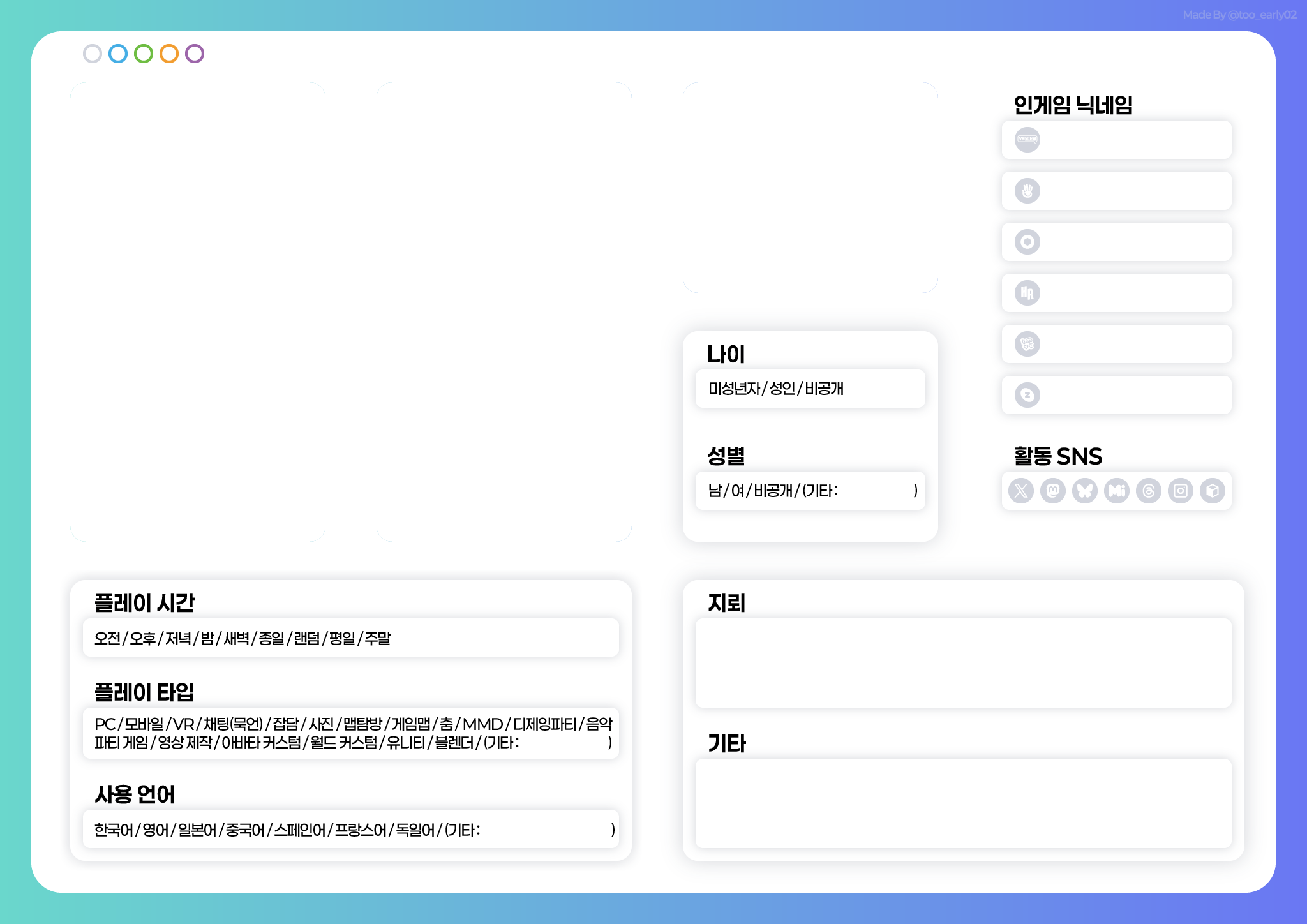Click the green color circle
Viewport: 1307px width, 924px height.
(144, 54)
